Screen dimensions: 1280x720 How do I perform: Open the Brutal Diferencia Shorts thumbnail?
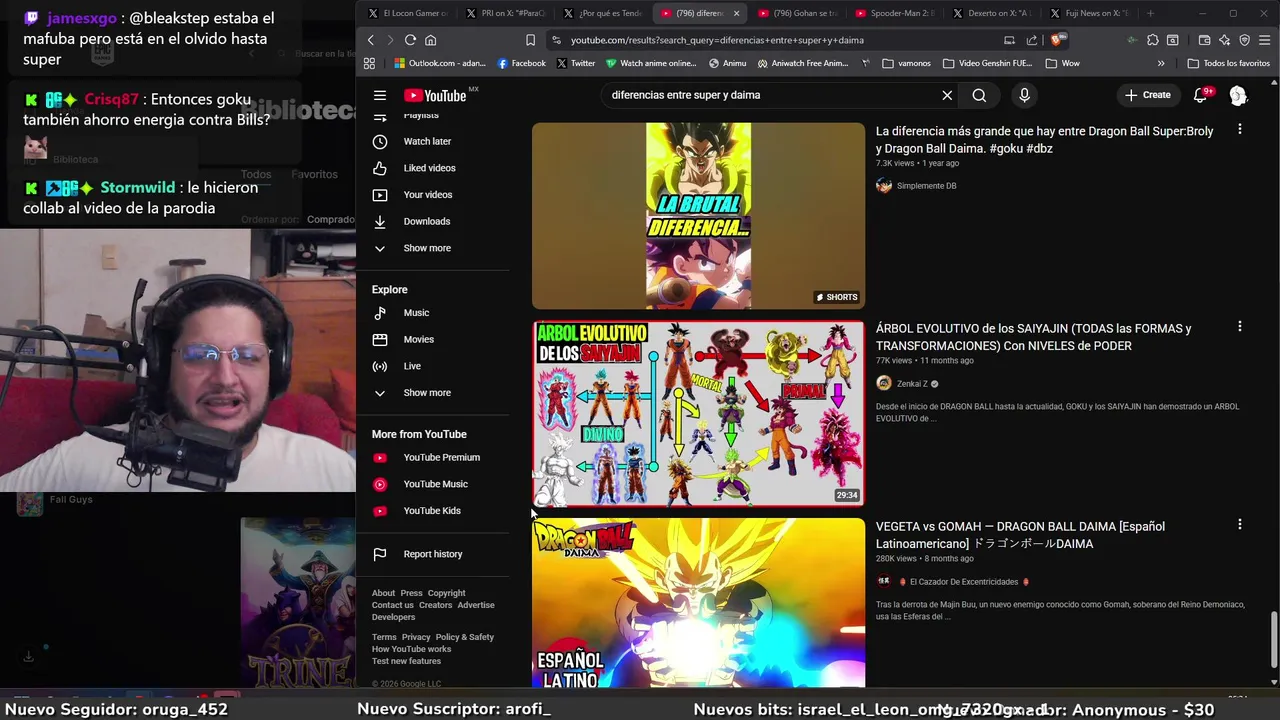click(698, 216)
